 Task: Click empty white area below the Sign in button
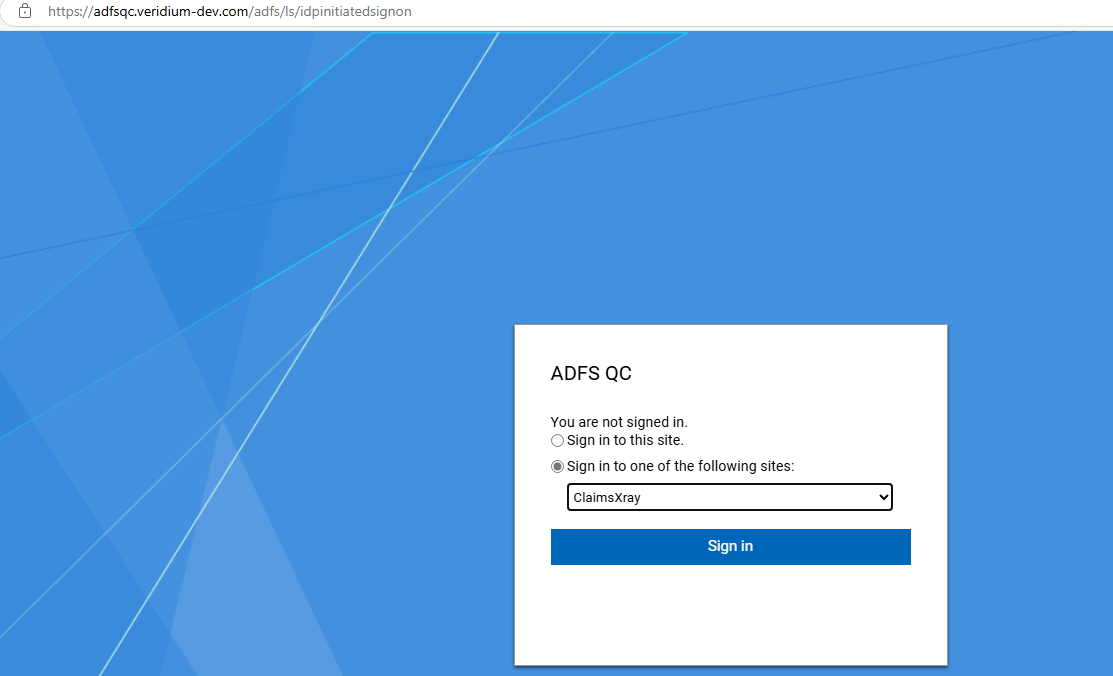[730, 615]
